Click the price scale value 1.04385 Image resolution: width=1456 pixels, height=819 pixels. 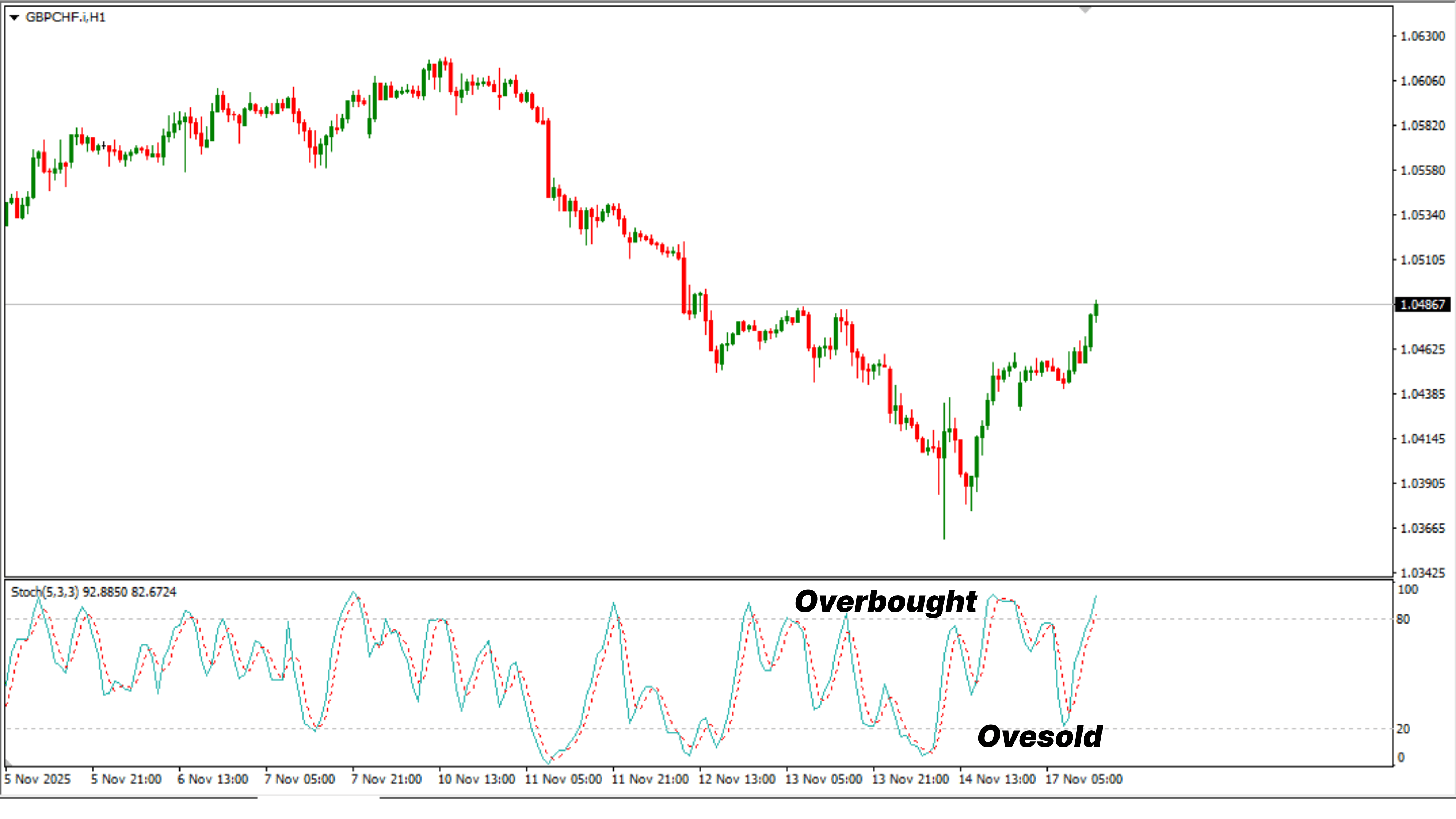coord(1423,394)
